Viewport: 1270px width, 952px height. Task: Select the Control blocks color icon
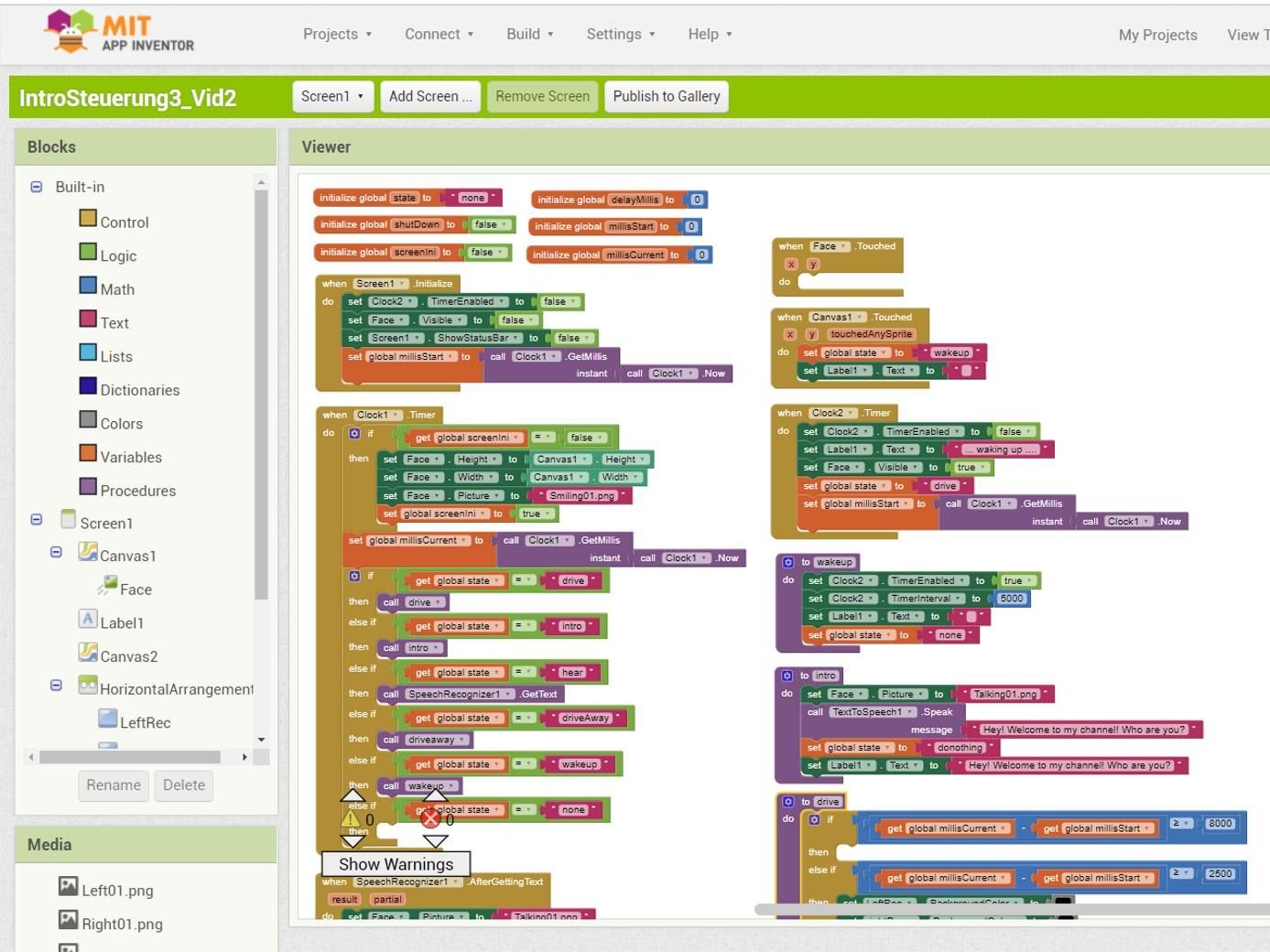(88, 218)
